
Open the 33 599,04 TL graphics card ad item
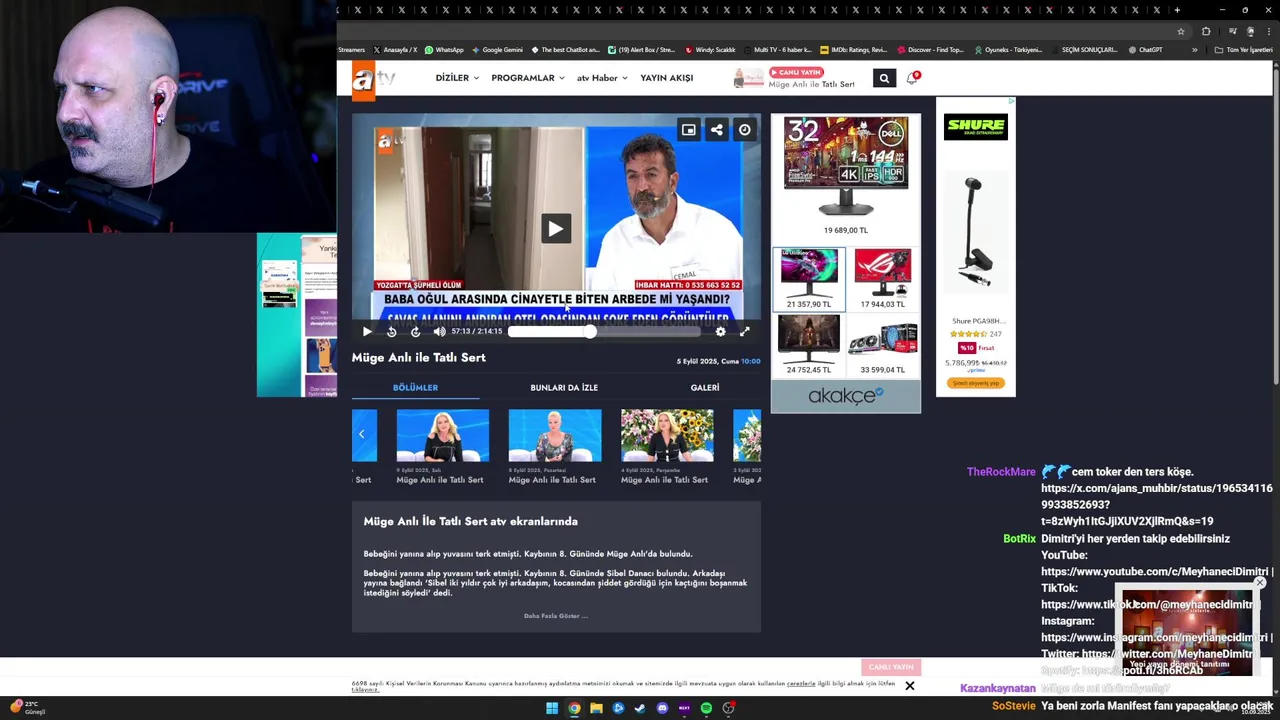[882, 345]
